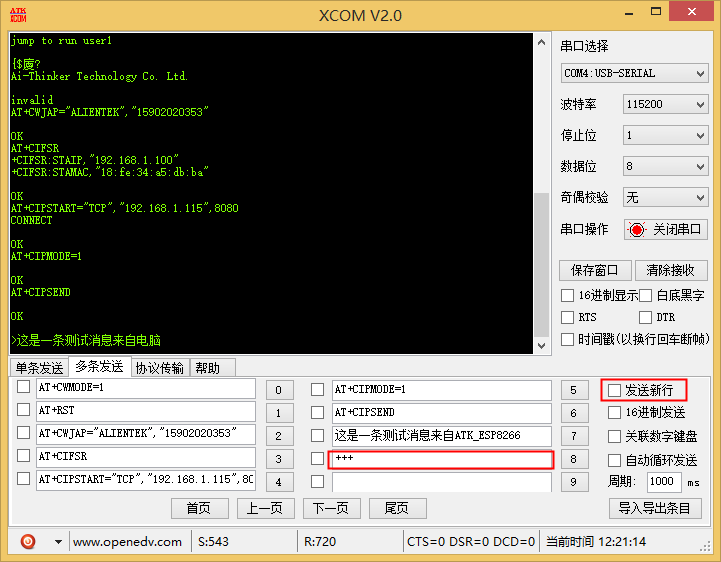
Task: Check the RTS checkbox
Action: pos(568,317)
